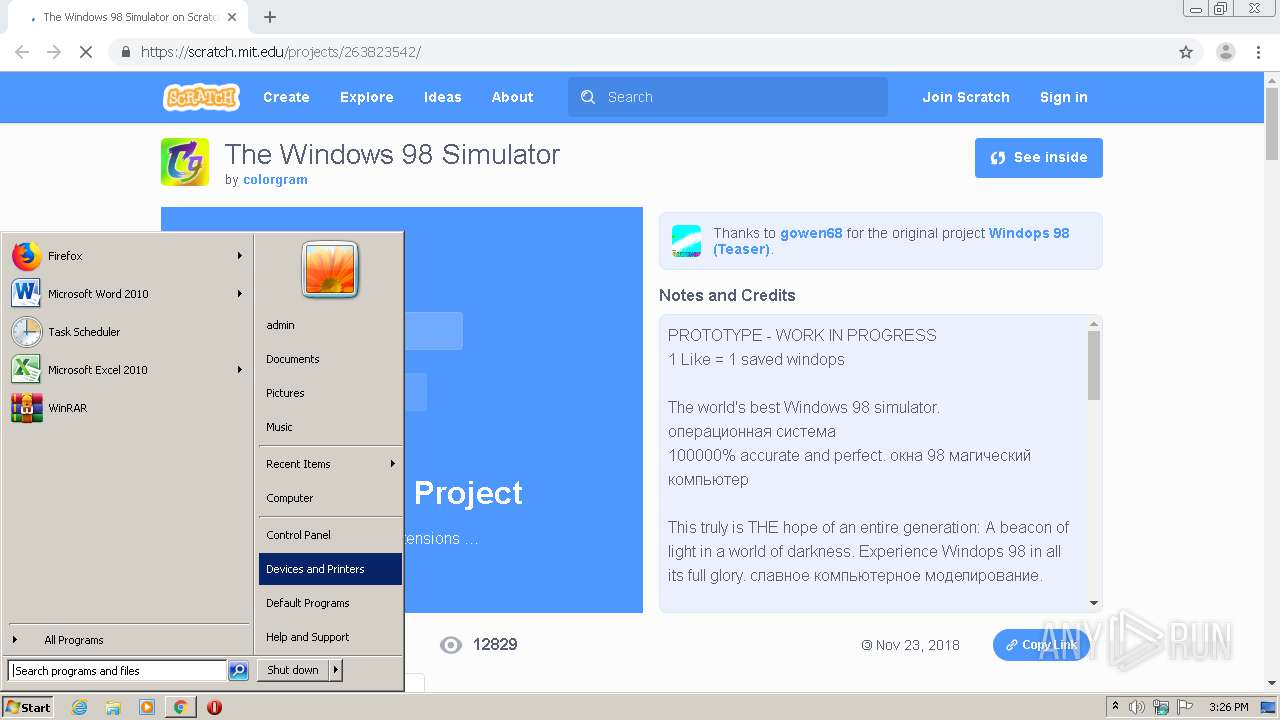Stop loading the page
This screenshot has width=1280, height=720.
(86, 52)
